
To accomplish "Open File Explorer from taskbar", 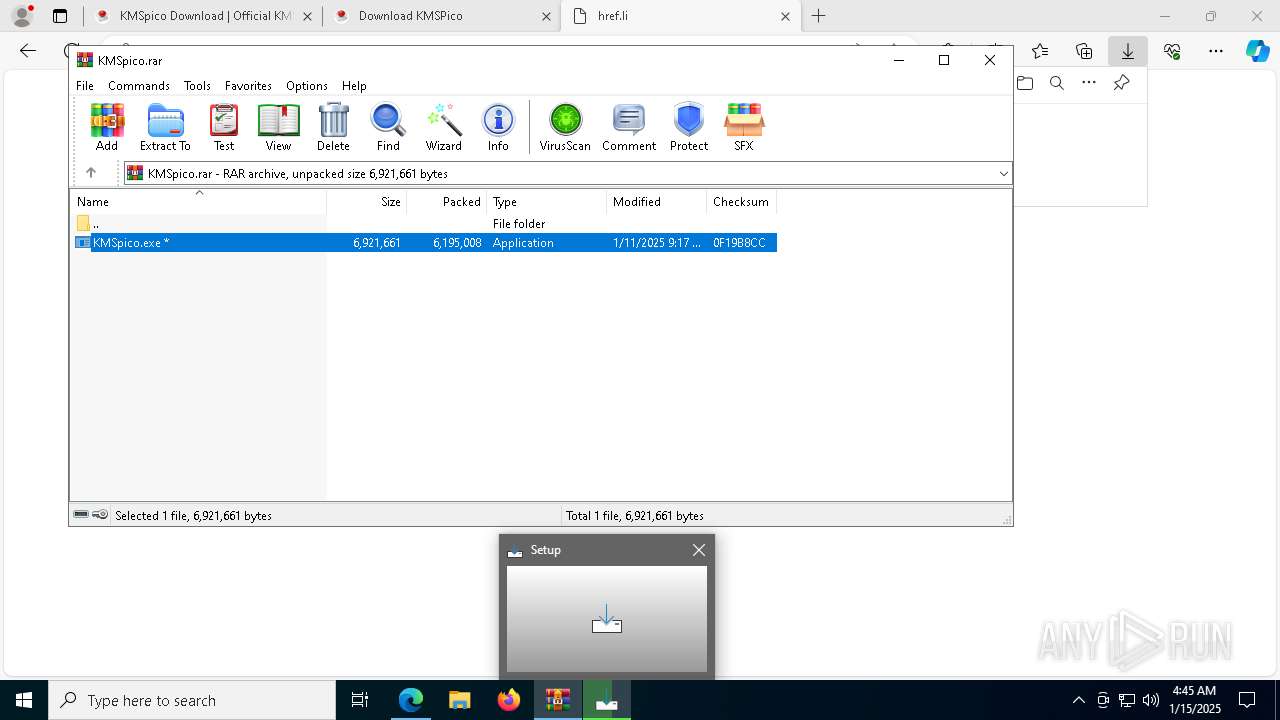I will coord(459,700).
